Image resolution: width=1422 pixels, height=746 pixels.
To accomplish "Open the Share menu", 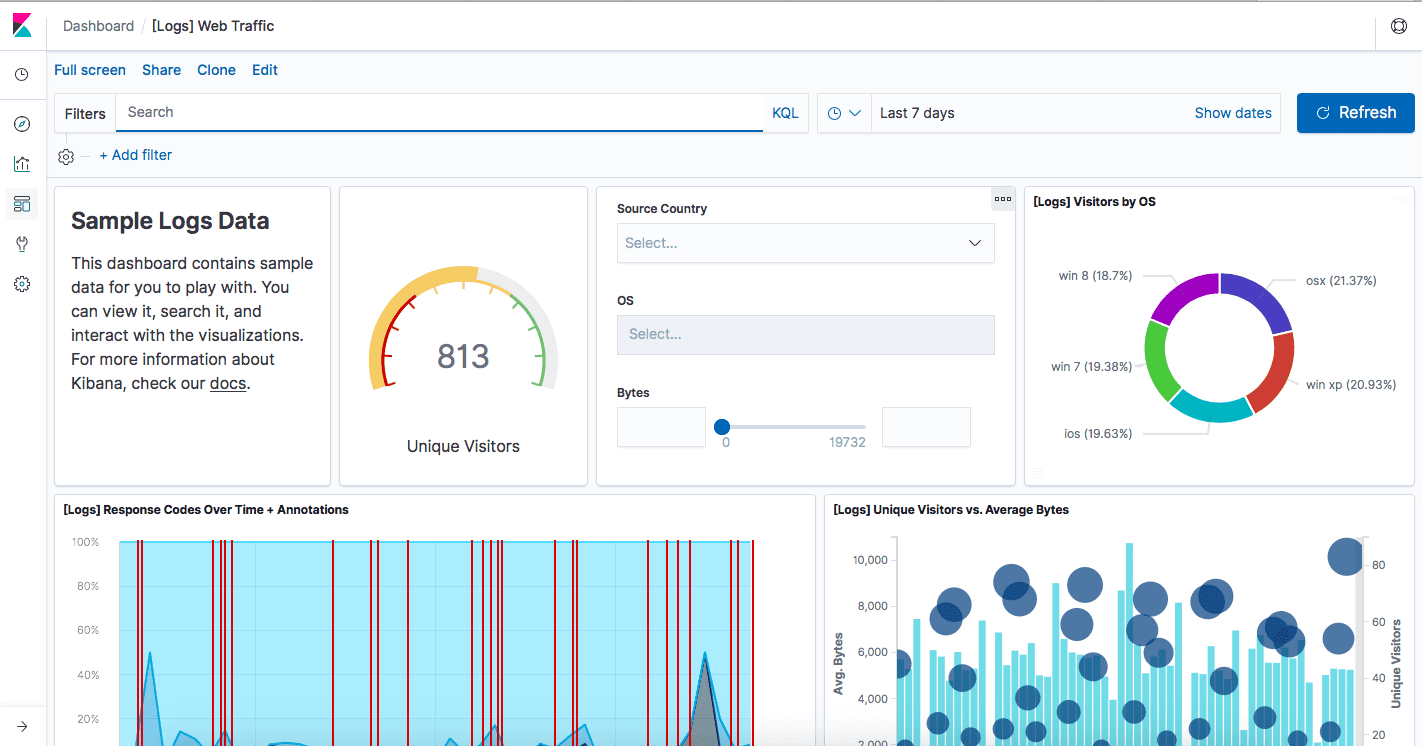I will tap(161, 70).
